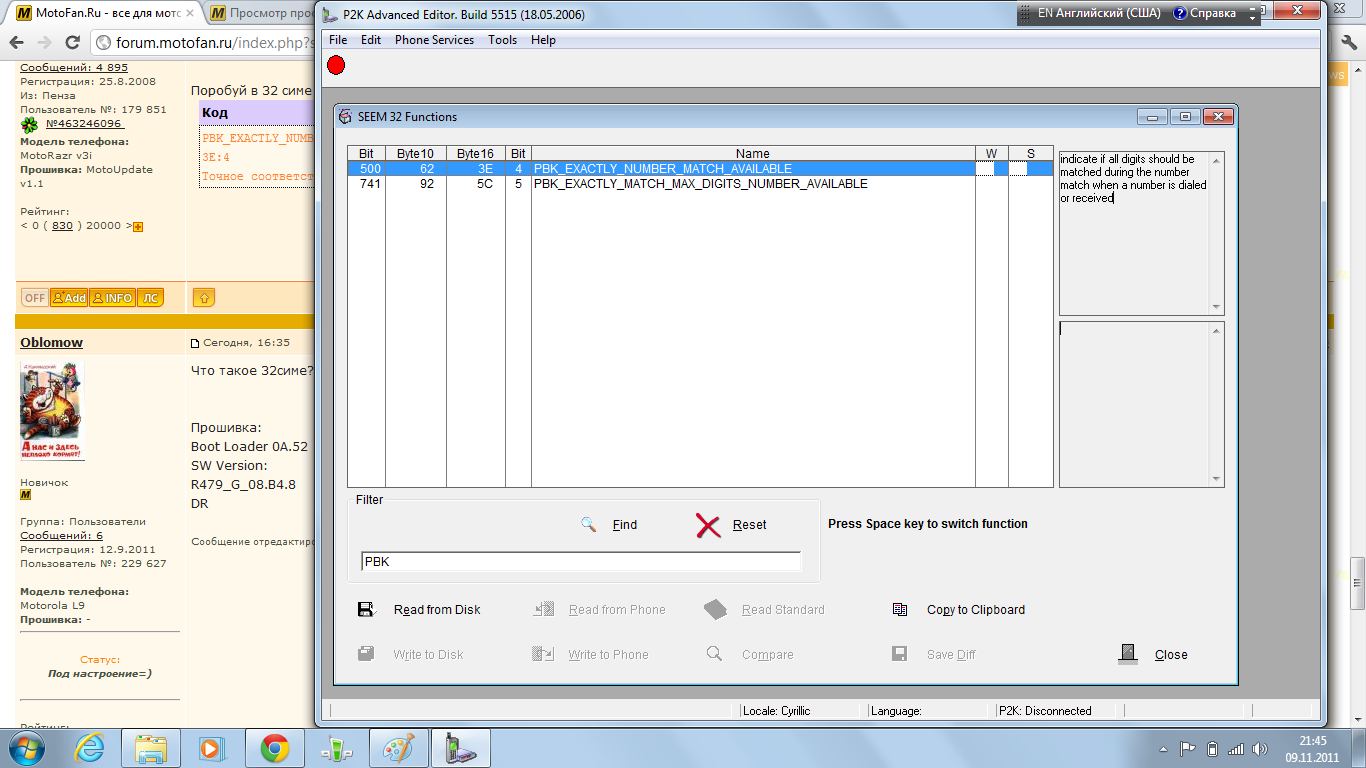This screenshot has width=1366, height=768.
Task: Click the INFO button in forum
Action: click(x=112, y=298)
